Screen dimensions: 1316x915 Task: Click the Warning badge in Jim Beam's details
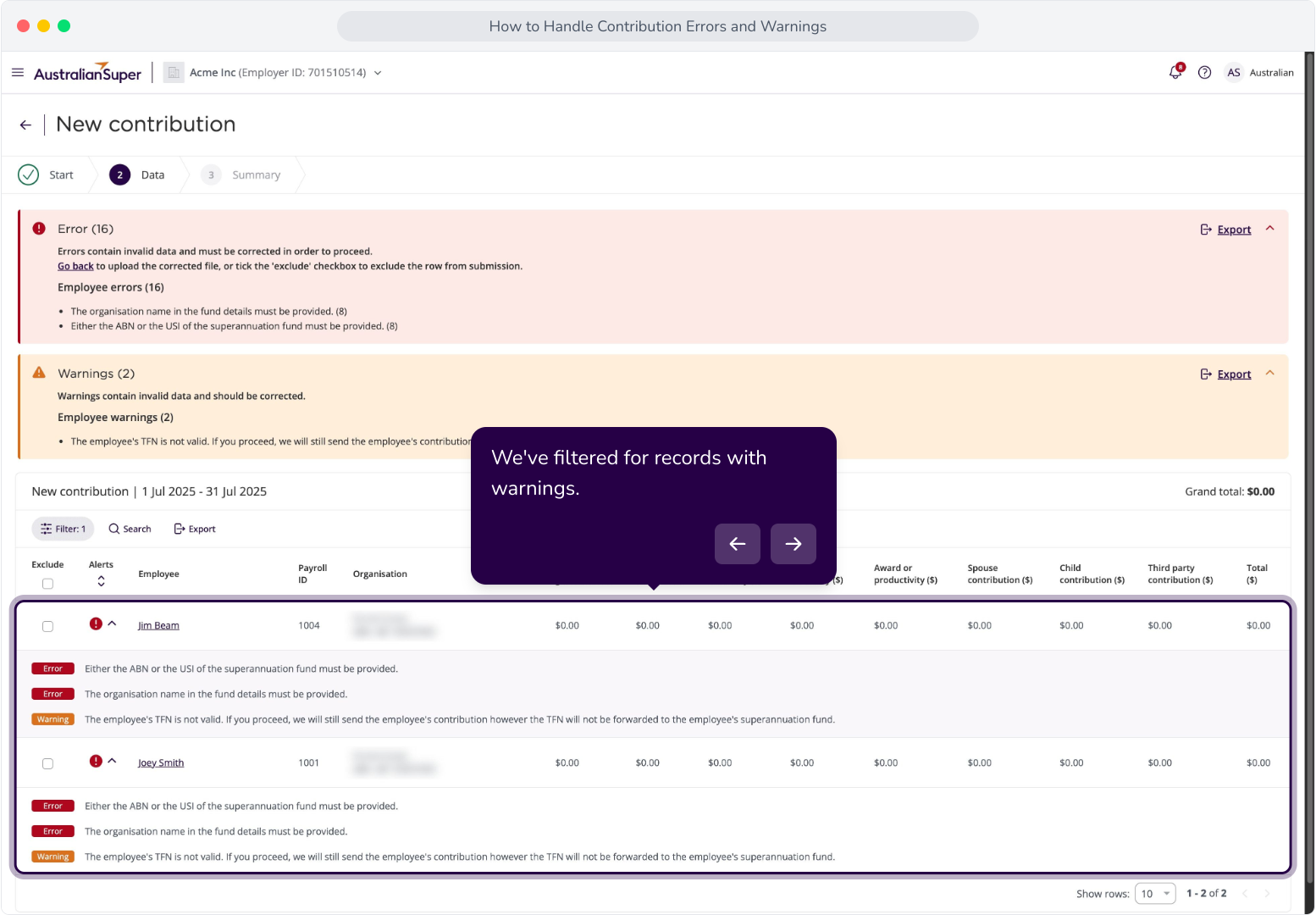coord(53,719)
